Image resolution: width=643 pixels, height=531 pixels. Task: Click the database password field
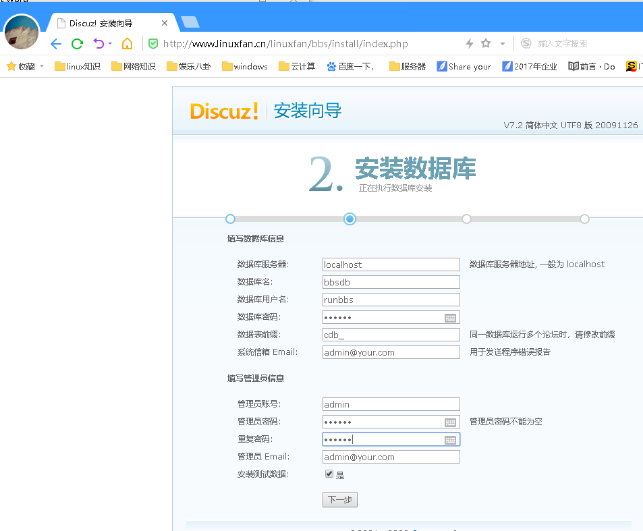pos(391,317)
